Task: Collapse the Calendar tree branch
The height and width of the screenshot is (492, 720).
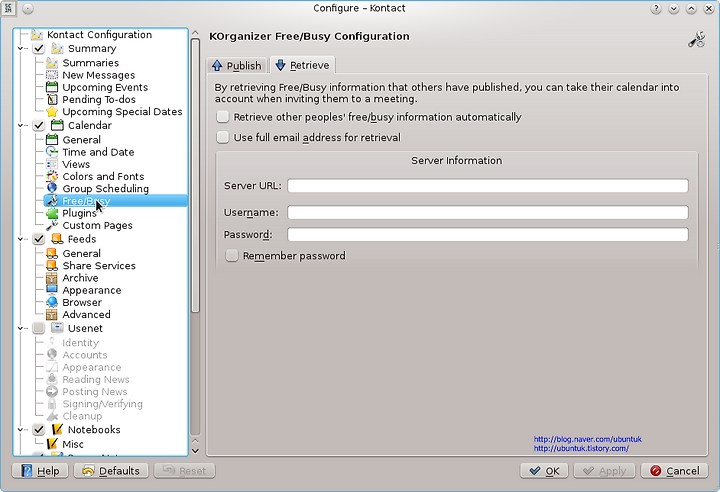Action: (x=20, y=125)
